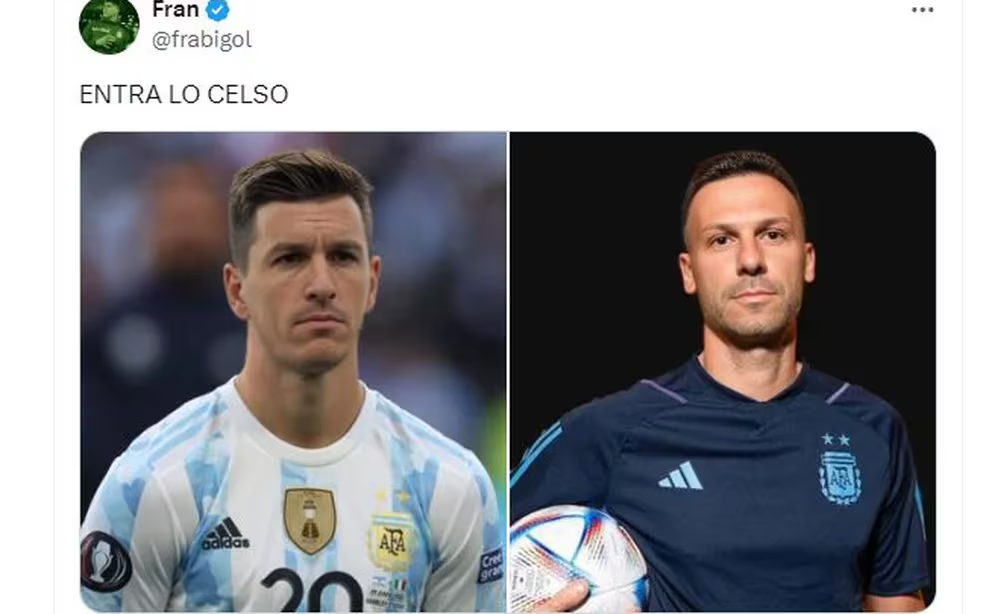This screenshot has width=992, height=614.
Task: Click Adidas three-stripe logo on navy shirt
Action: click(681, 476)
